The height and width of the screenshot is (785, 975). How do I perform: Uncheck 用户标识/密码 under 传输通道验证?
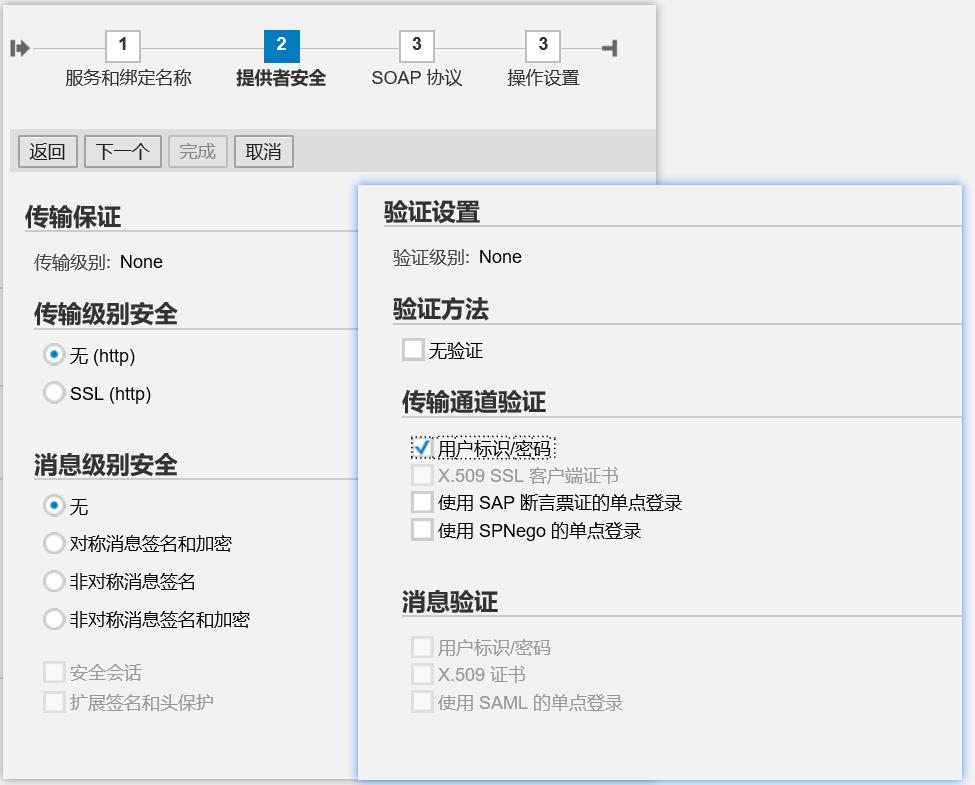coord(422,448)
